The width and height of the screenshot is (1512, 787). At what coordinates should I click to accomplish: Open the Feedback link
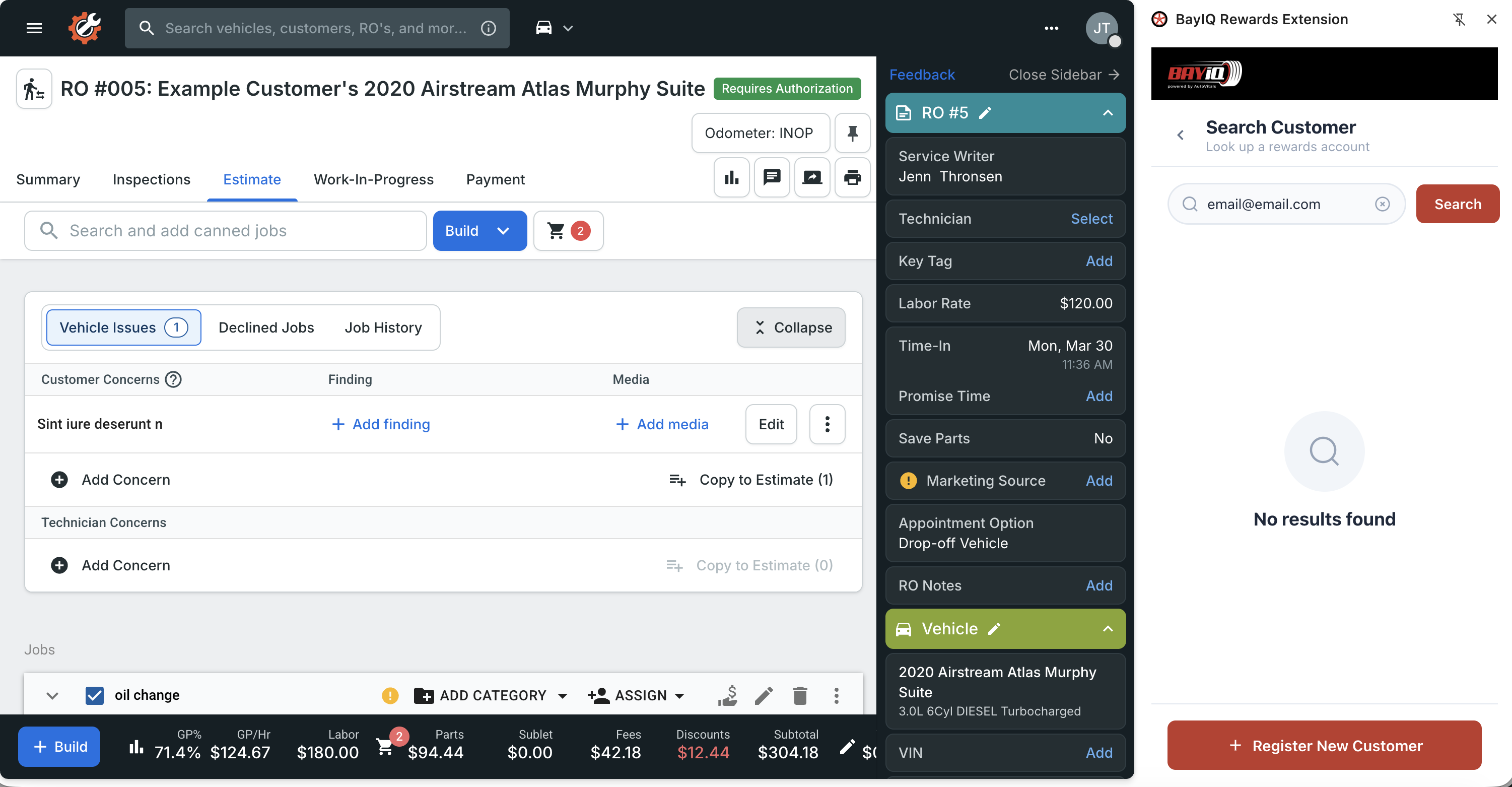922,75
